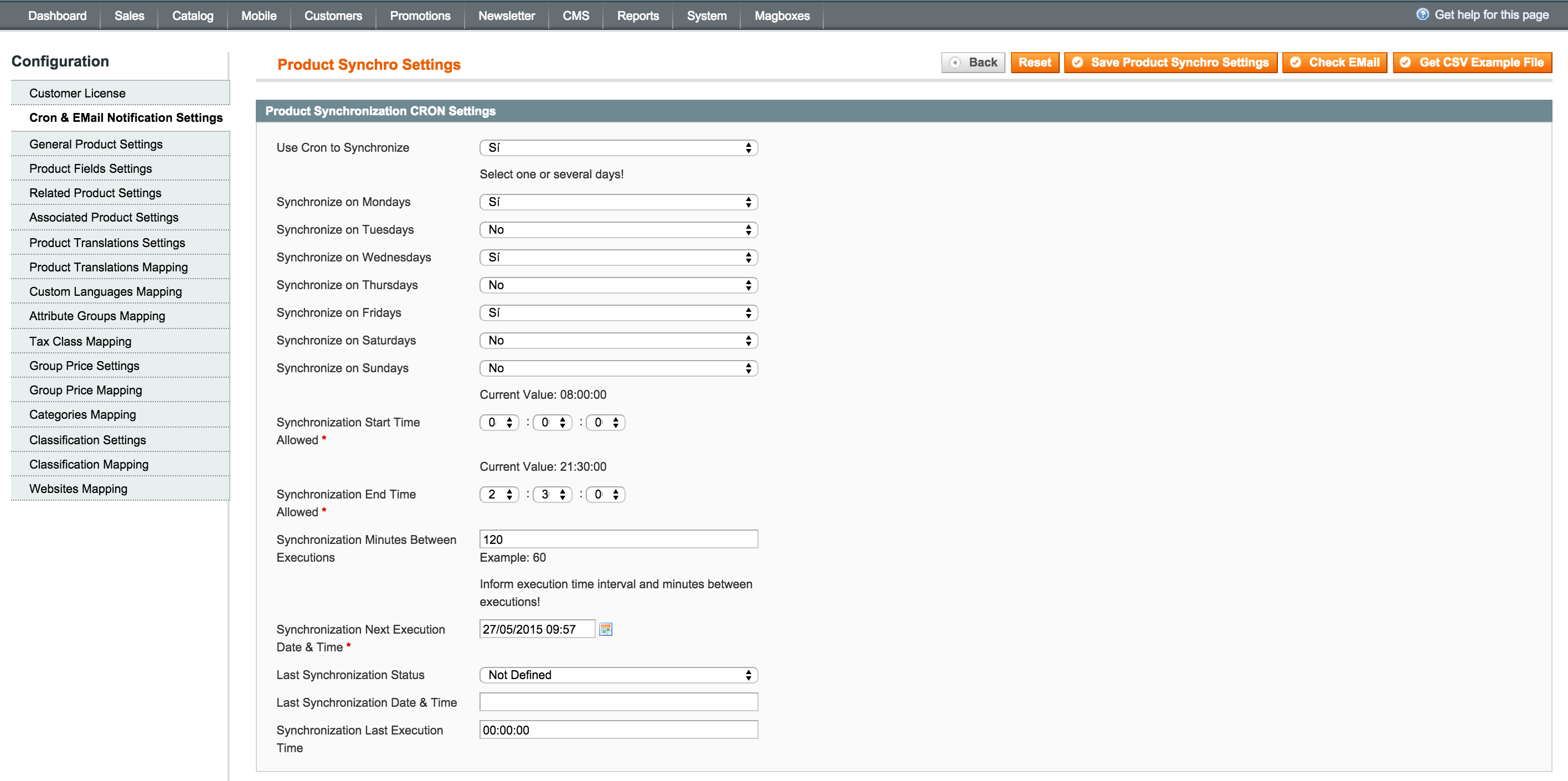Open Use Cron to Synchronize dropdown

tap(618, 147)
